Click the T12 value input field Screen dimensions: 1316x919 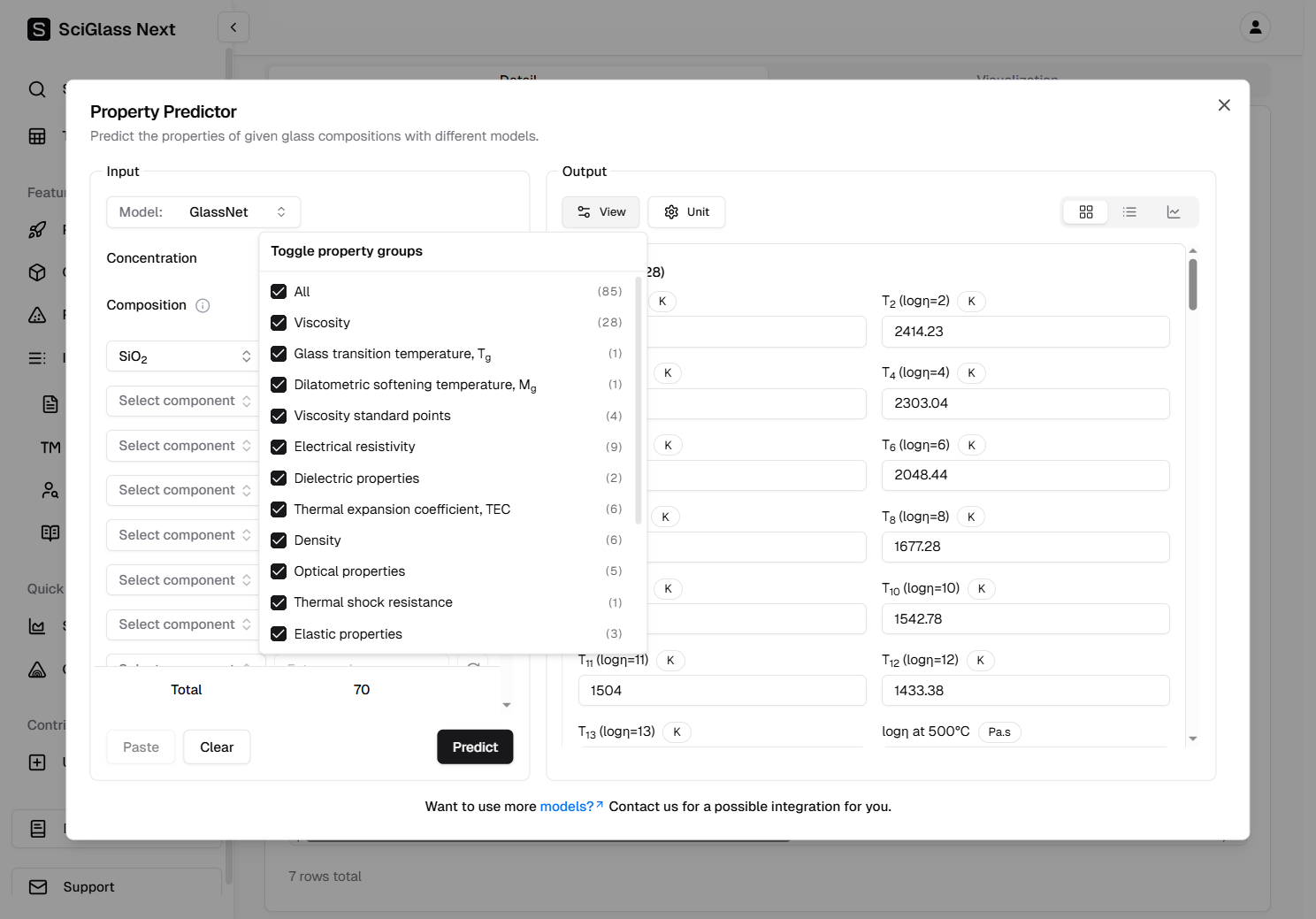point(1025,691)
